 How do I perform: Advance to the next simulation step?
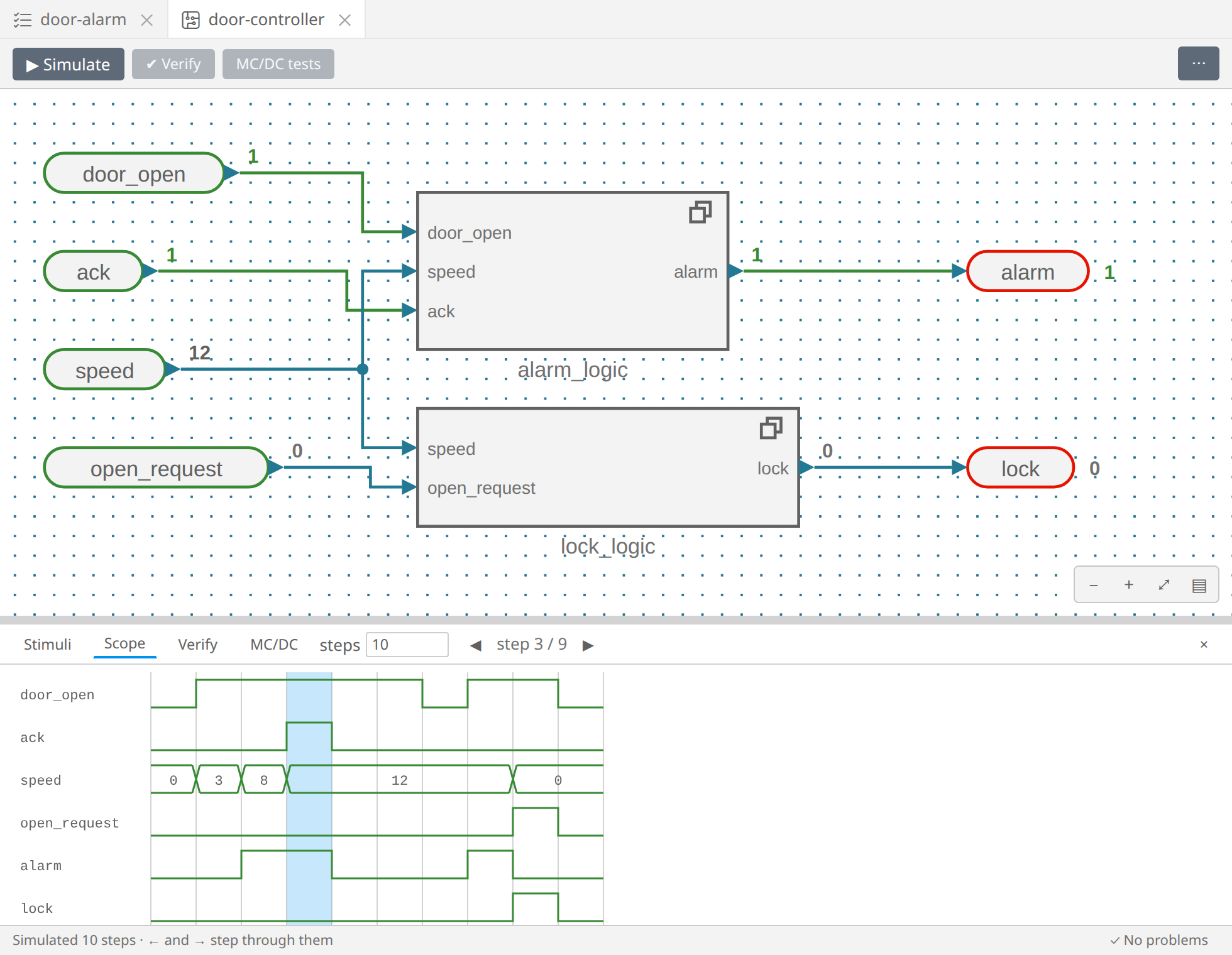(x=588, y=645)
